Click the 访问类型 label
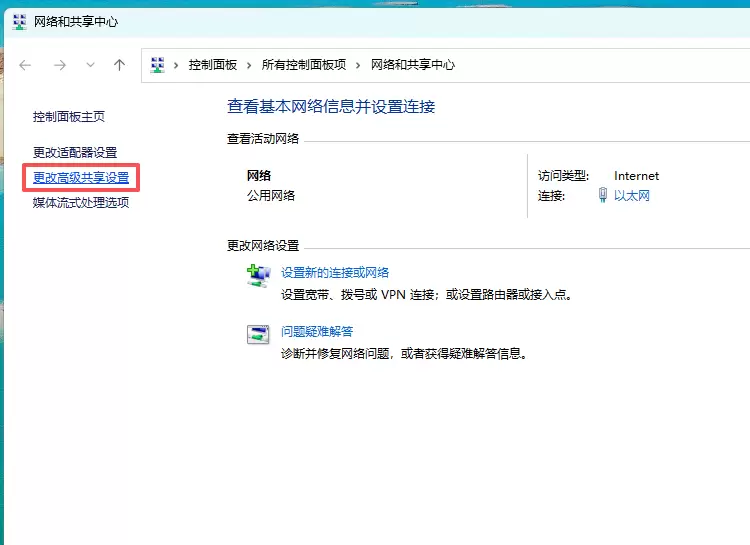The image size is (750, 545). point(563,176)
